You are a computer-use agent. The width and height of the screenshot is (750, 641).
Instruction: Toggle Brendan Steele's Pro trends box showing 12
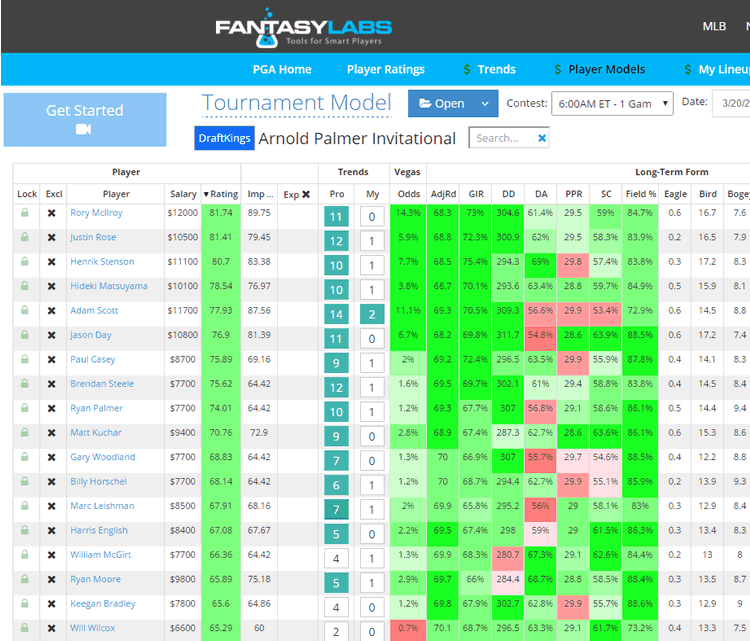point(336,387)
